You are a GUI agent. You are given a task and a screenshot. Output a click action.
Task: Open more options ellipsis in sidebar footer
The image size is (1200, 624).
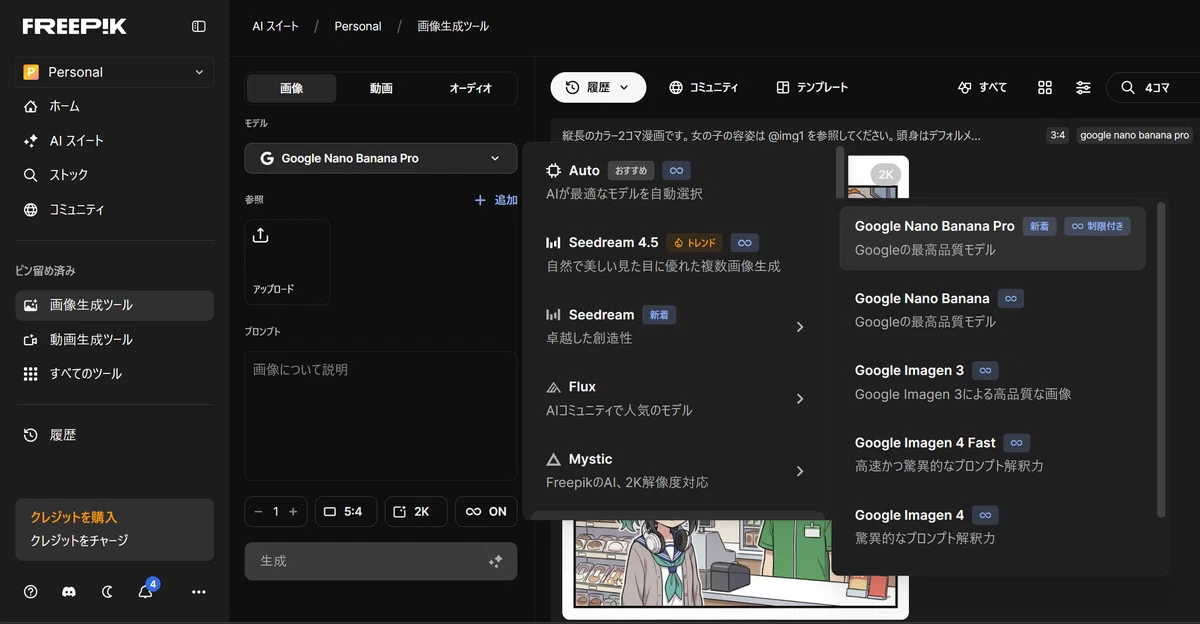(x=199, y=592)
